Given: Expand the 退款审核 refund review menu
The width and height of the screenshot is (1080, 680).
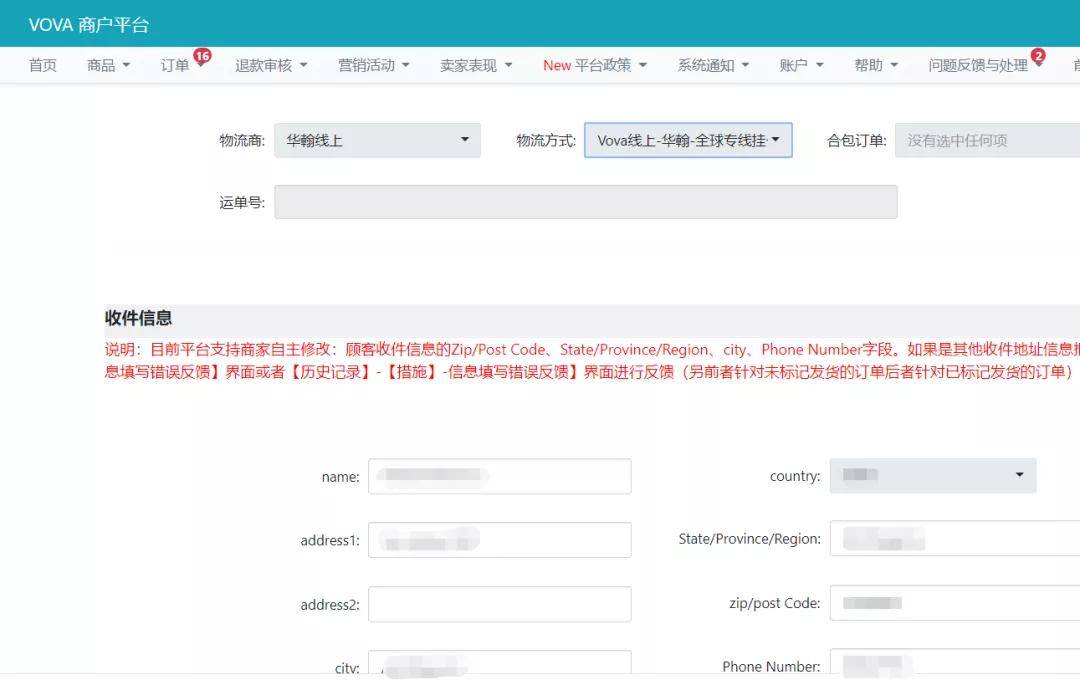Looking at the screenshot, I should (271, 65).
